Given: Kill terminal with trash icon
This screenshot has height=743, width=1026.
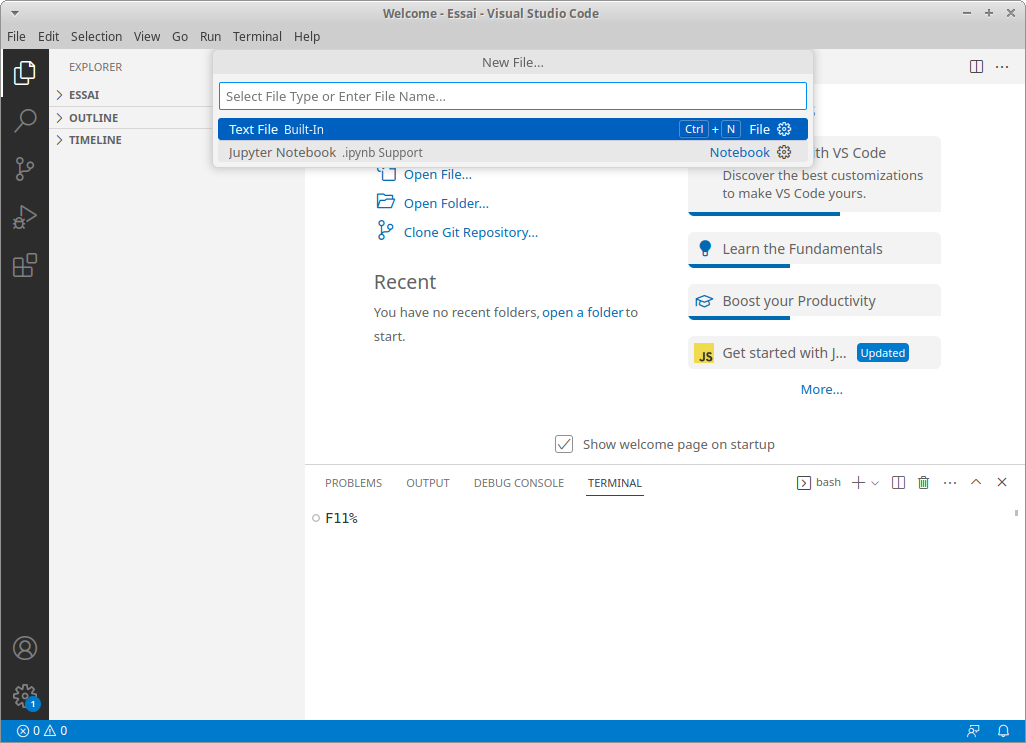Looking at the screenshot, I should pos(923,483).
